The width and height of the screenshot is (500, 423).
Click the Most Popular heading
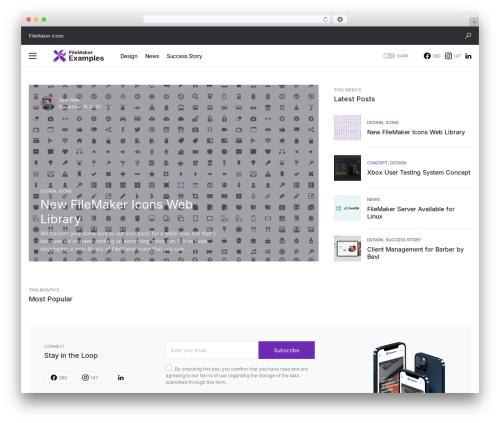[50, 299]
